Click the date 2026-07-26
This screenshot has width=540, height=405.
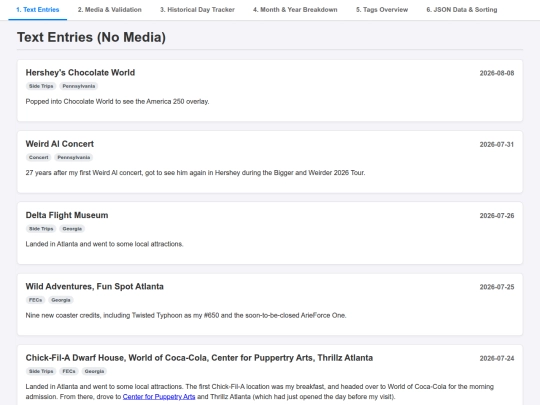click(497, 216)
